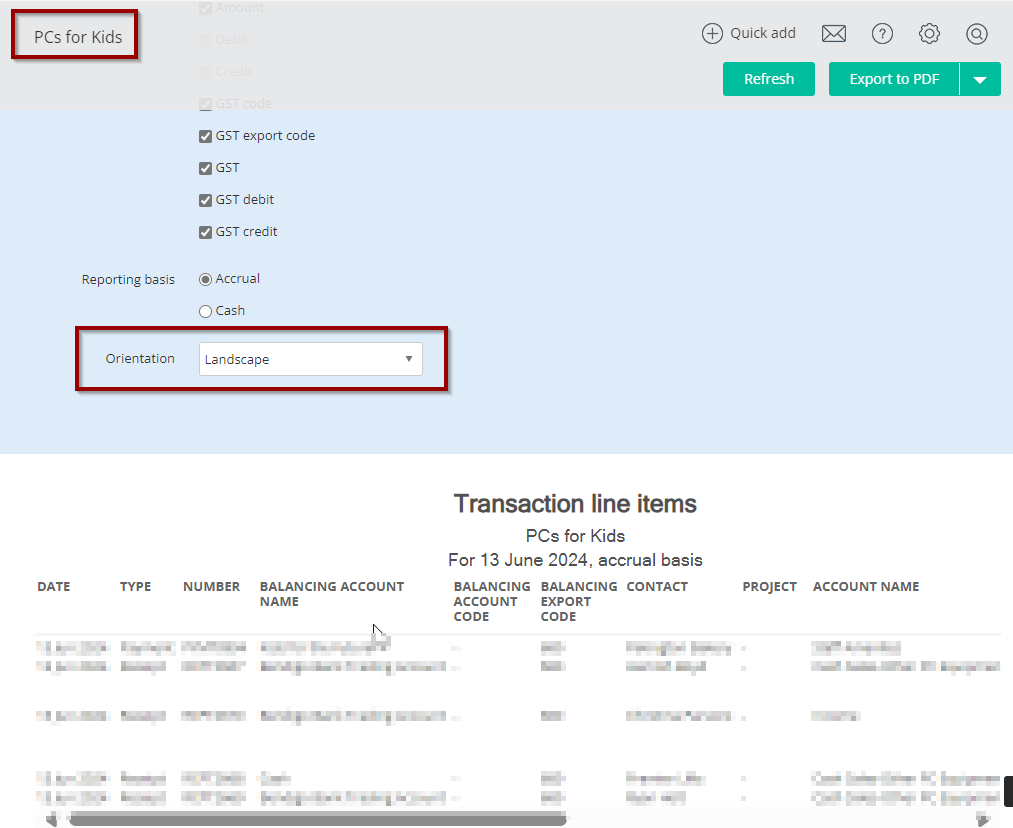Click the NUMBER column header
Image resolution: width=1013 pixels, height=828 pixels.
[211, 586]
